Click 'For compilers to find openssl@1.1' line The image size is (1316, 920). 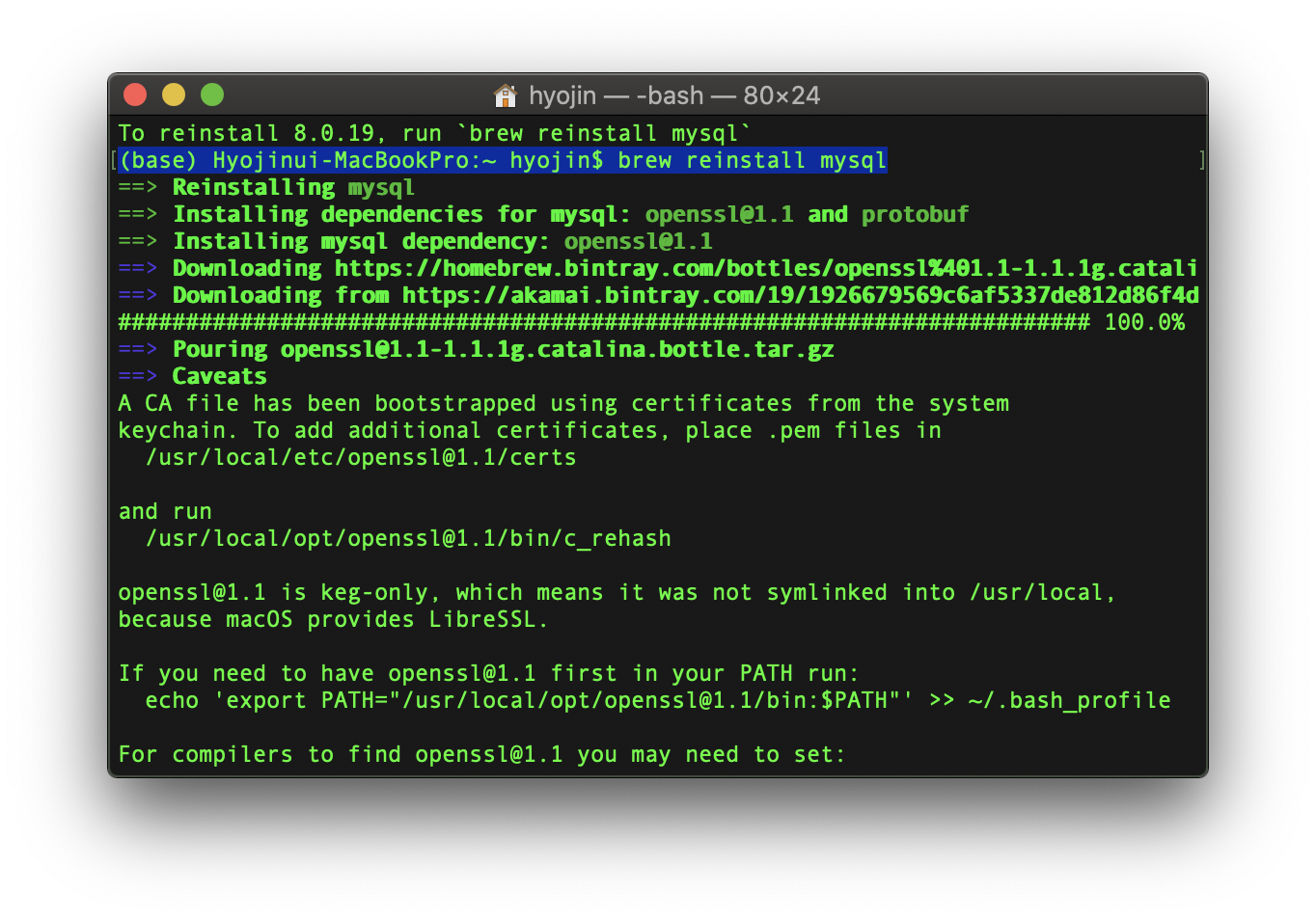481,754
